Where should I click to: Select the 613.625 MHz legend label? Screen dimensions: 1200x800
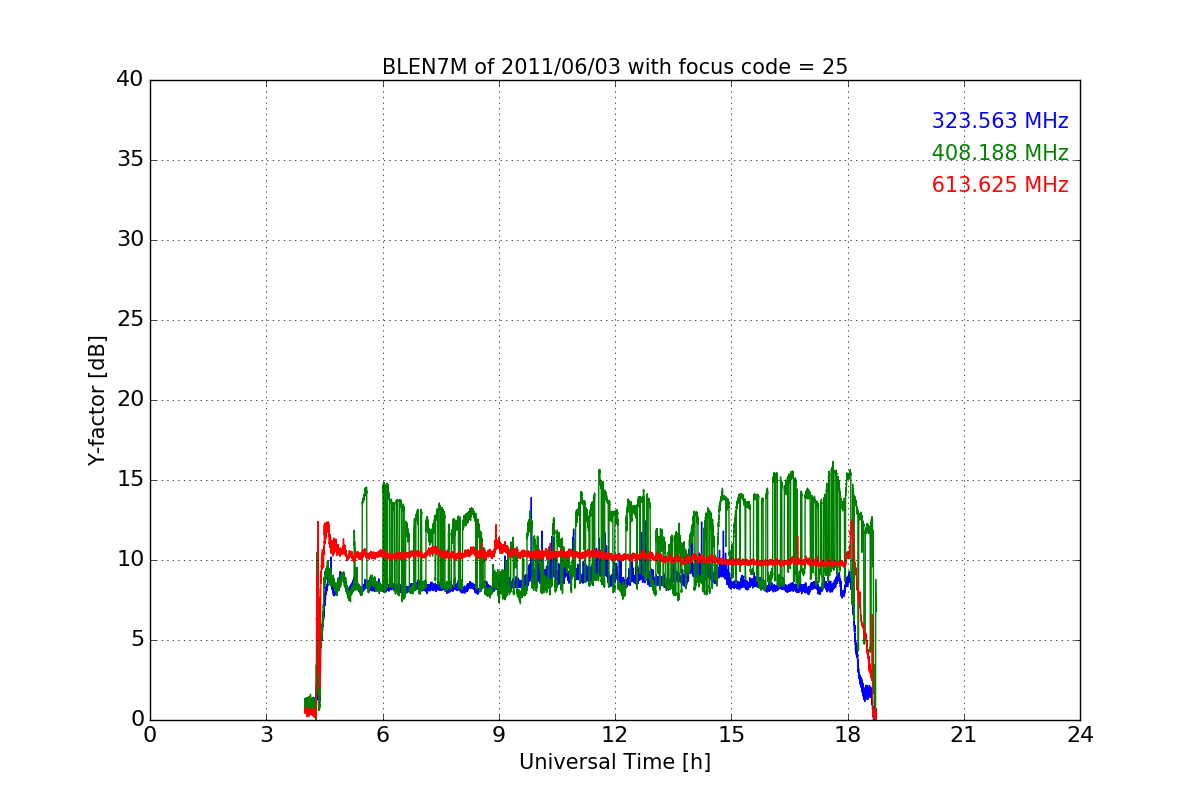(x=1000, y=185)
